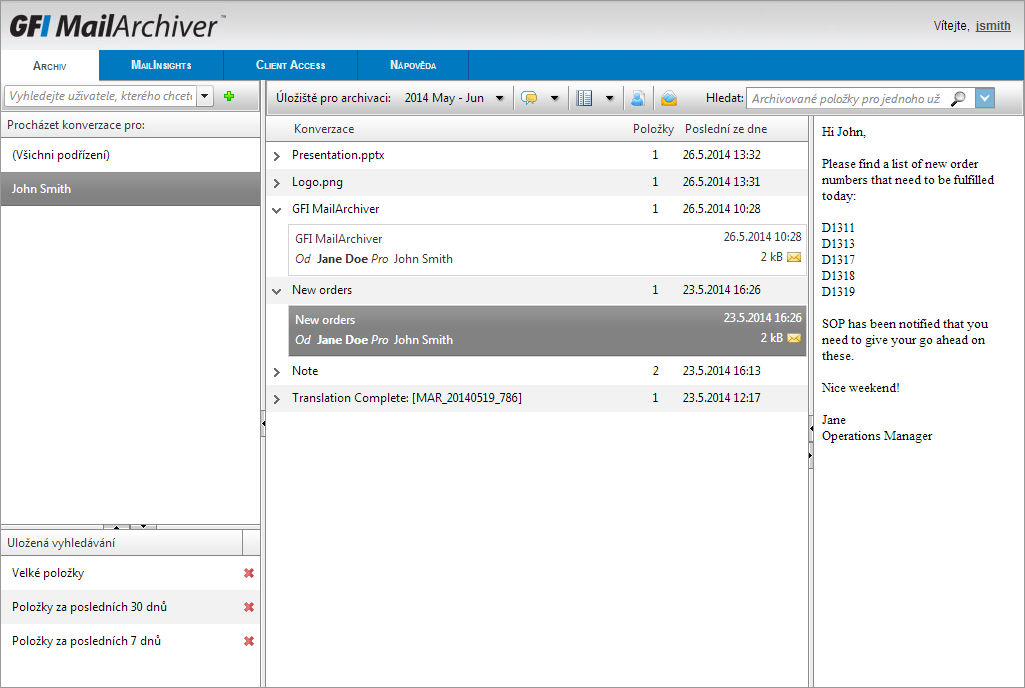Expand Note conversation

(277, 372)
